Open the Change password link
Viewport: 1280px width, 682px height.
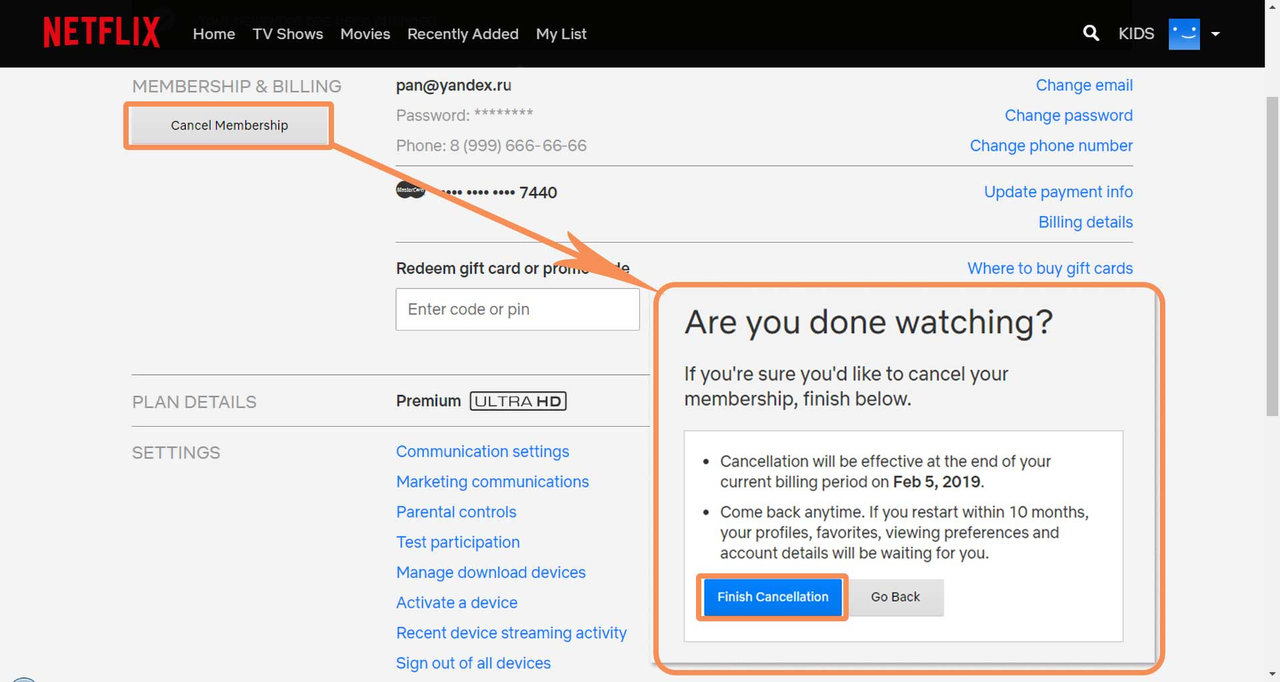(1068, 115)
